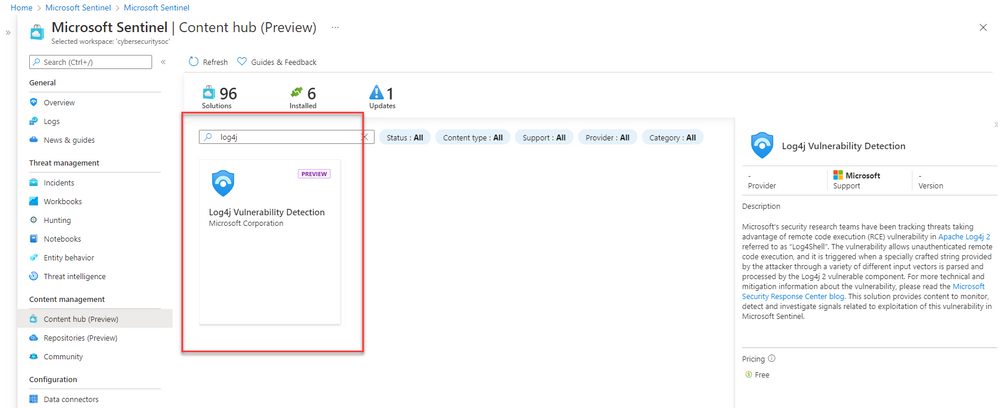
Task: Click the News & guides cloud icon
Action: (x=34, y=140)
